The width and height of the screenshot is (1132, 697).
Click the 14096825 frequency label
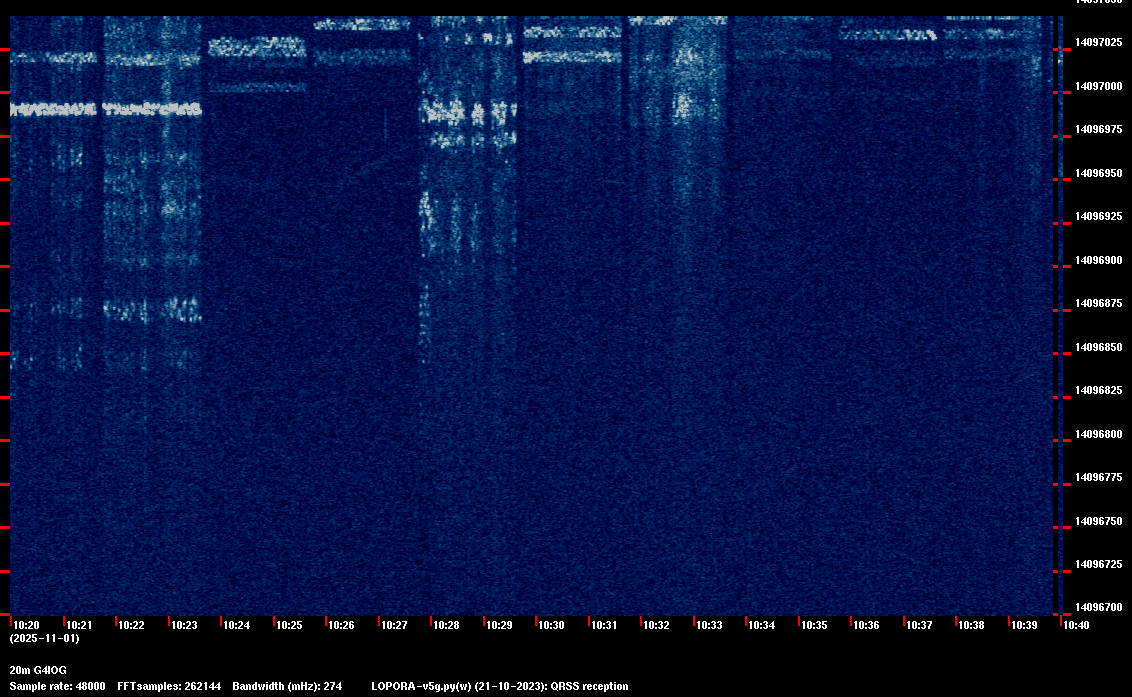(x=1099, y=391)
